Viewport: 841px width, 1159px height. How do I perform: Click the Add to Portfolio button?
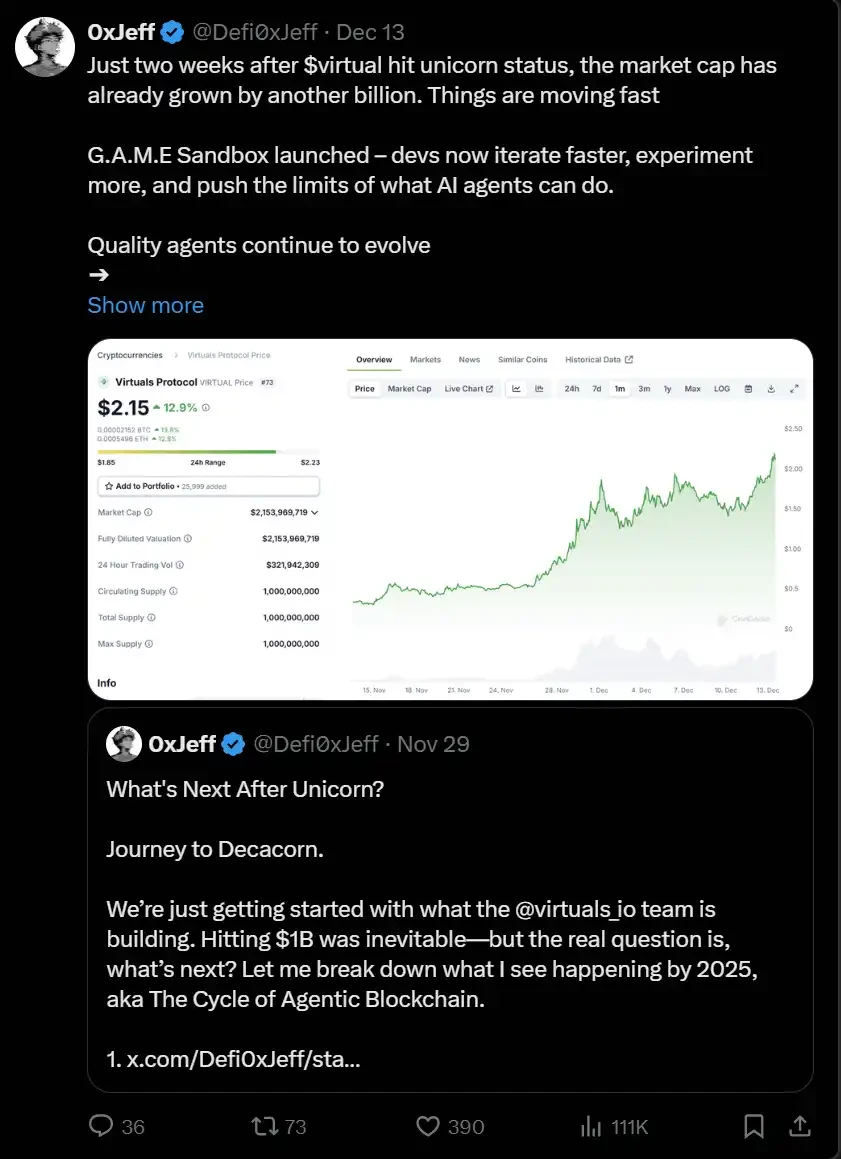[208, 486]
